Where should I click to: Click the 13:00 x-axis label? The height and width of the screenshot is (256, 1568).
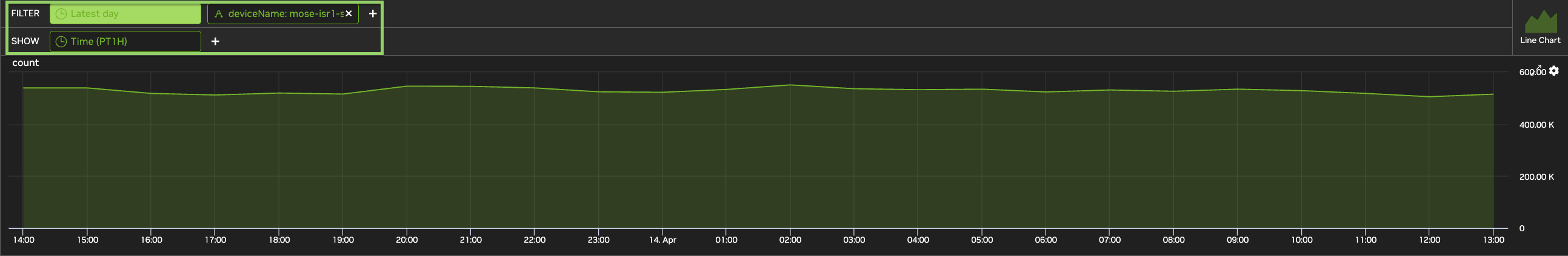pos(1493,240)
